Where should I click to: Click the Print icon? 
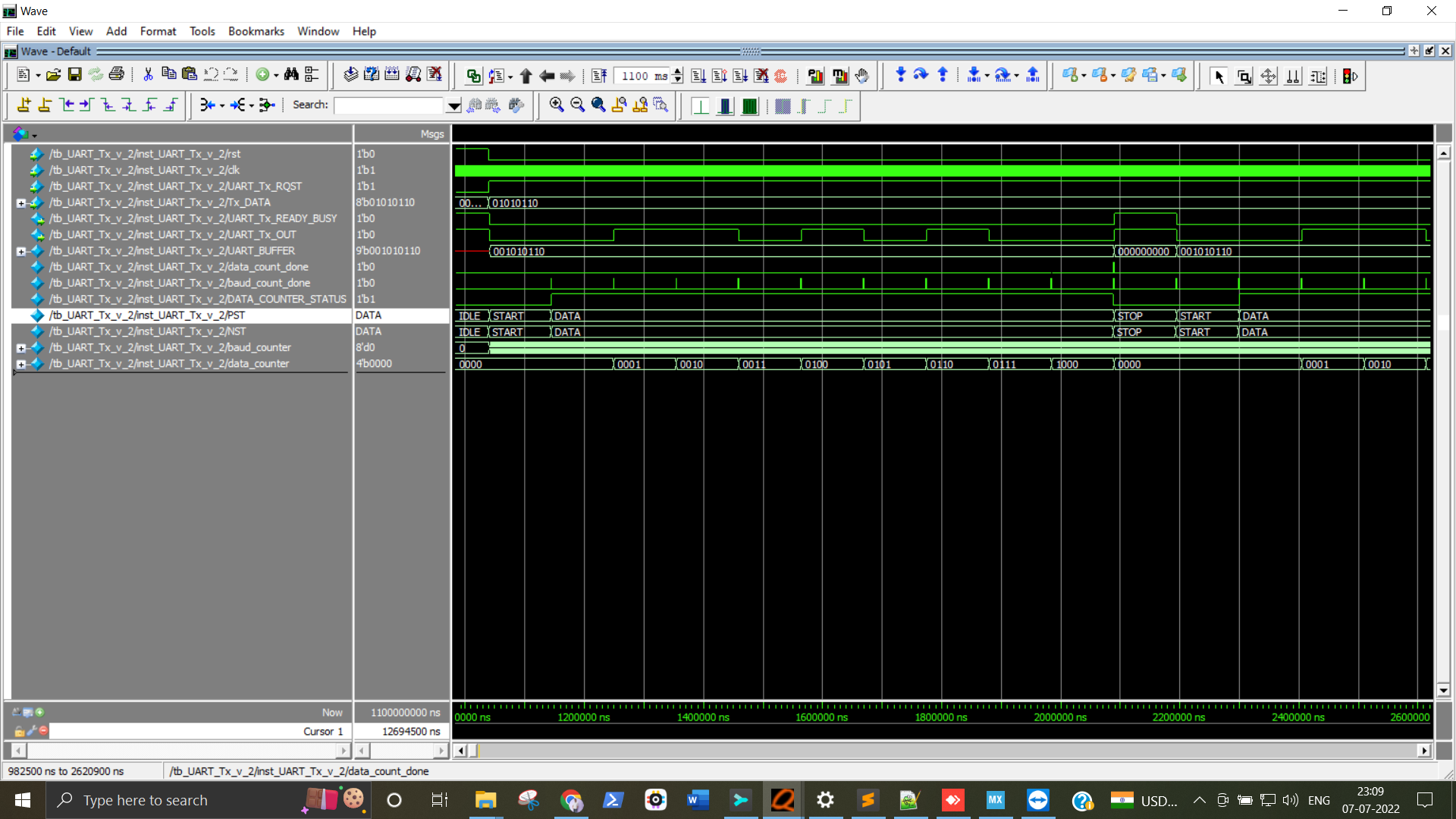coord(117,74)
